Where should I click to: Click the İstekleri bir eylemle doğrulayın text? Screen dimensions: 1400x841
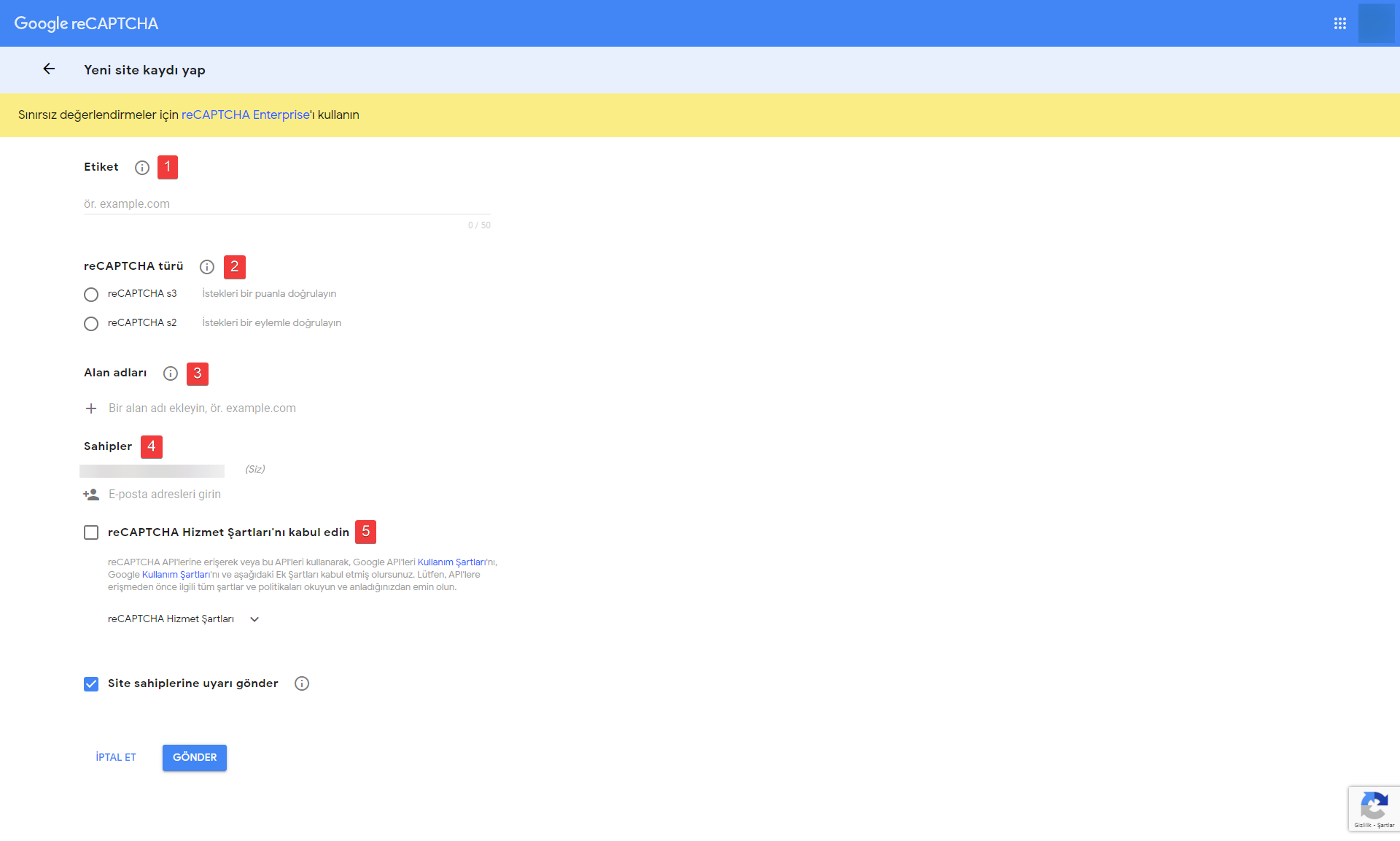271,323
